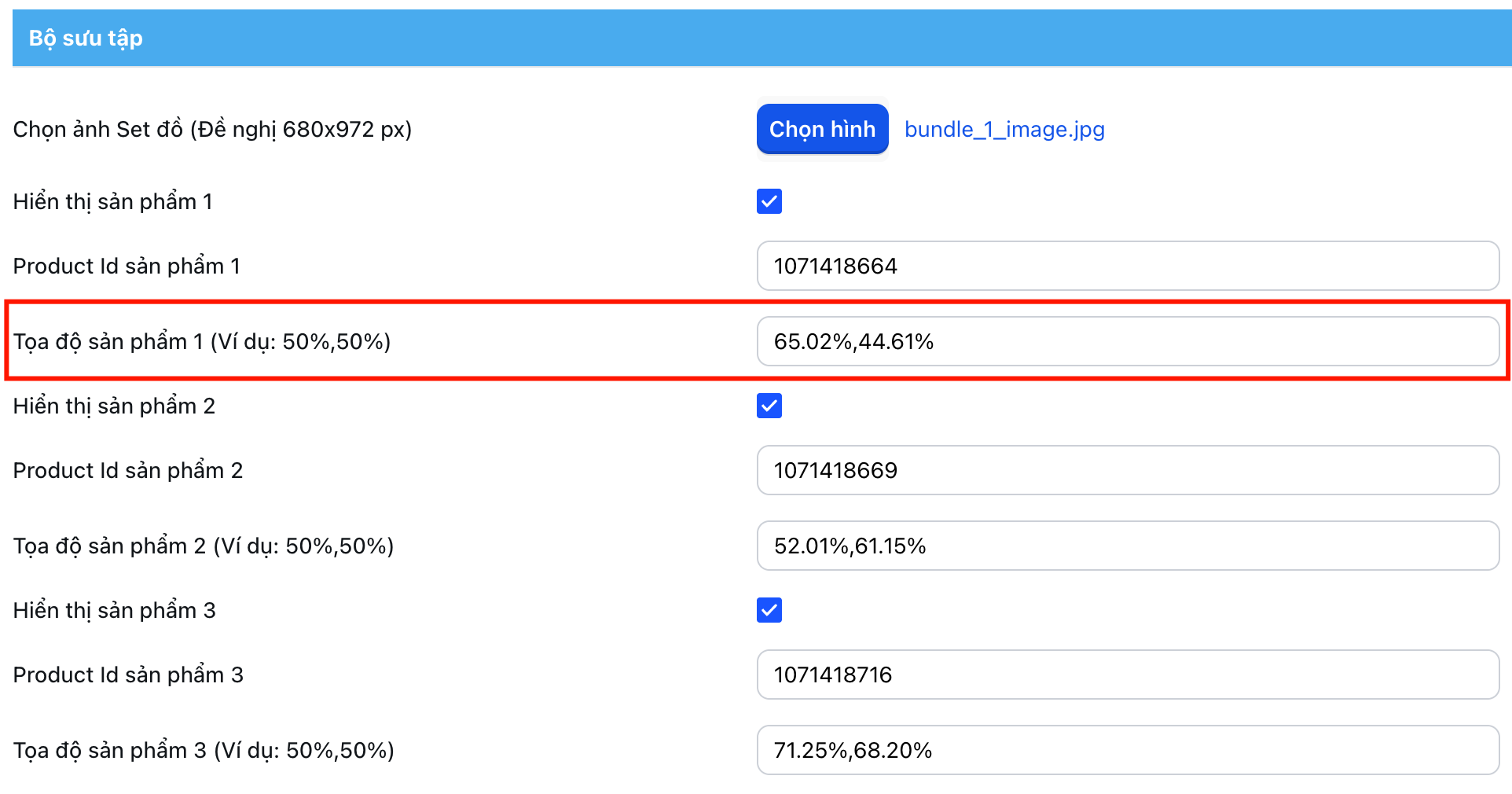This screenshot has width=1512, height=794.
Task: Uncheck the Hiển thị sản phẩm 1 checkbox
Action: [x=769, y=201]
